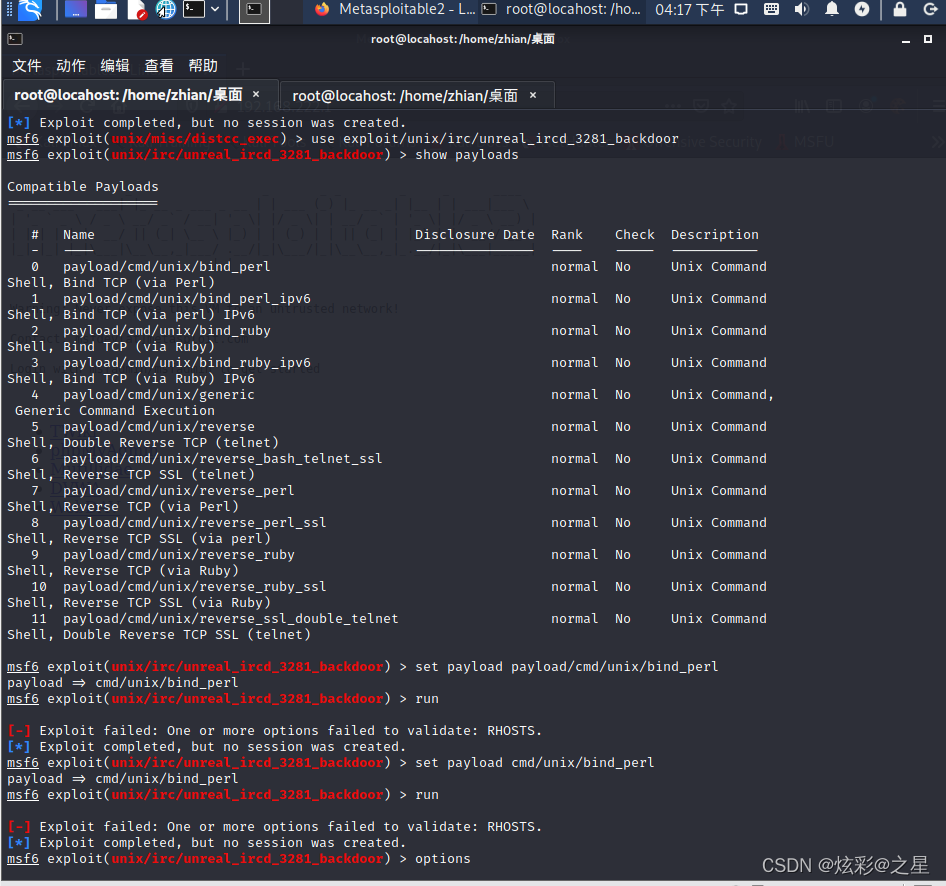Viewport: 946px width, 886px height.
Task: Click payload/cmd/unix/bind_ruby entry
Action: [x=167, y=331]
